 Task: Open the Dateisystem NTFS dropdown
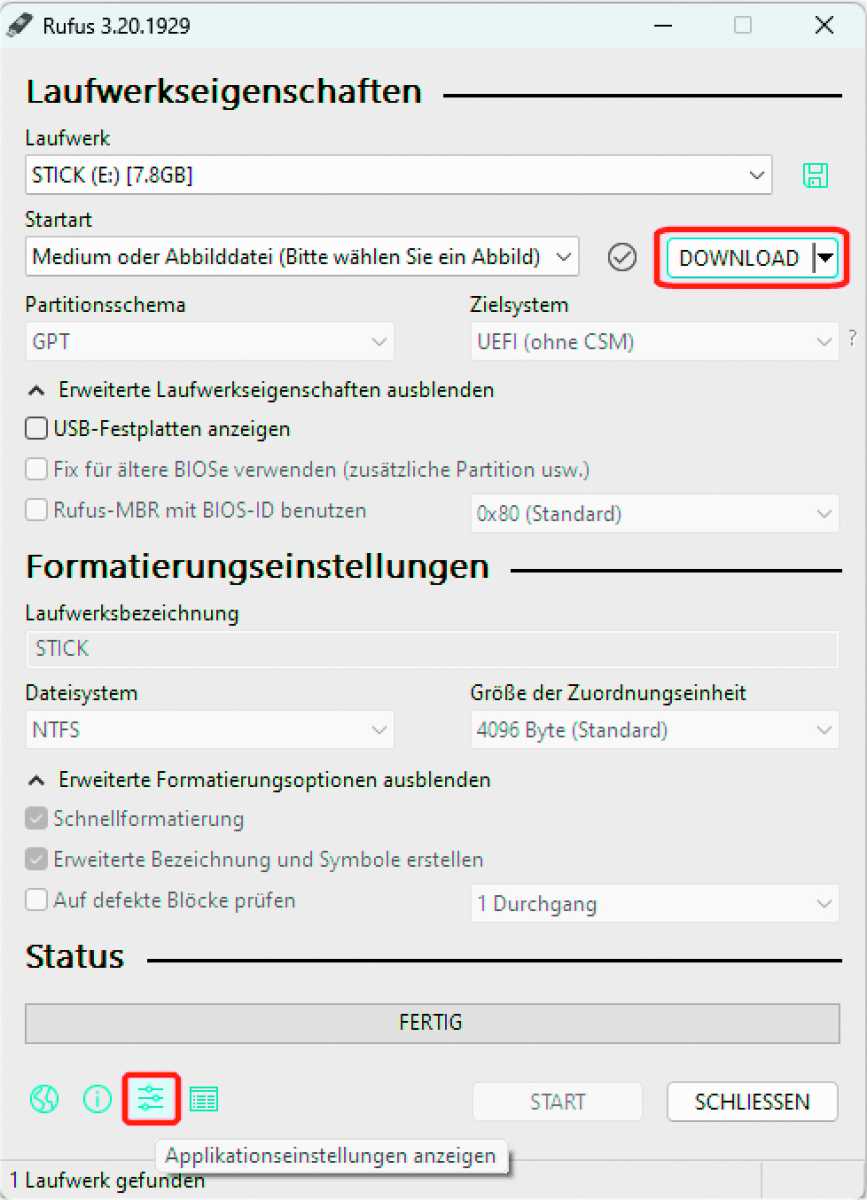210,730
